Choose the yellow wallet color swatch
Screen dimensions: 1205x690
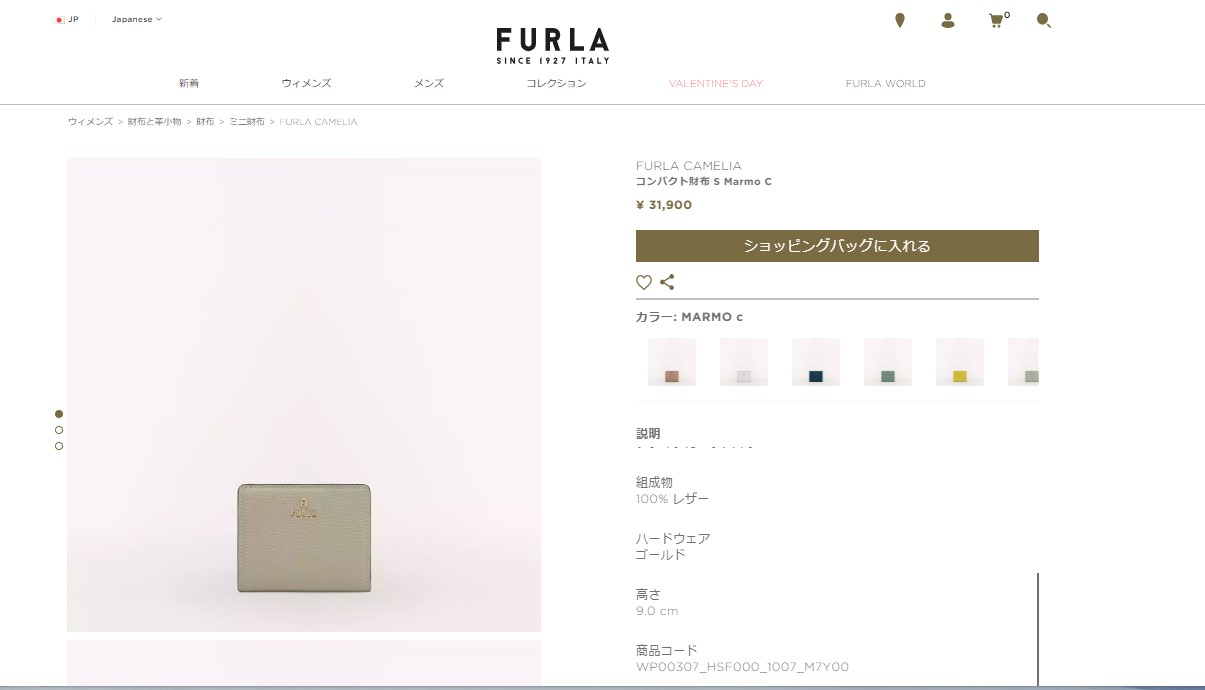tap(960, 362)
